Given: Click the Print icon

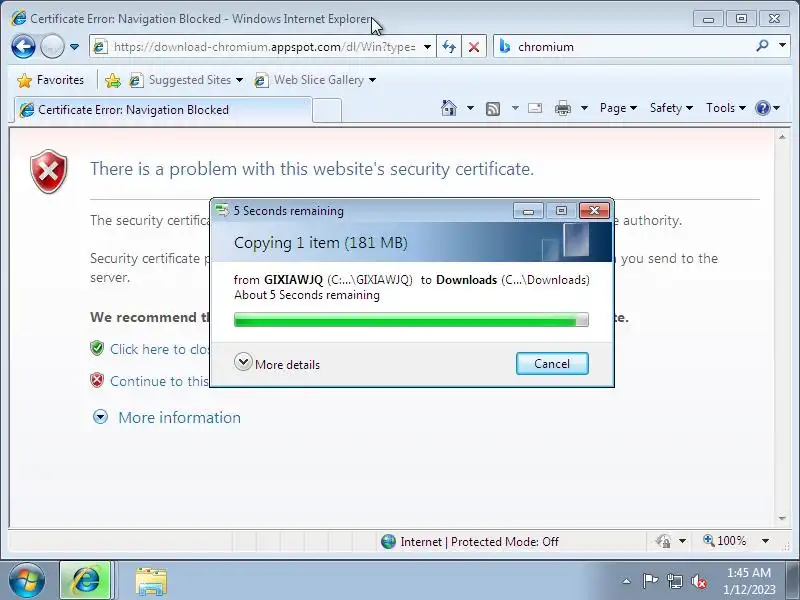Looking at the screenshot, I should pyautogui.click(x=563, y=108).
